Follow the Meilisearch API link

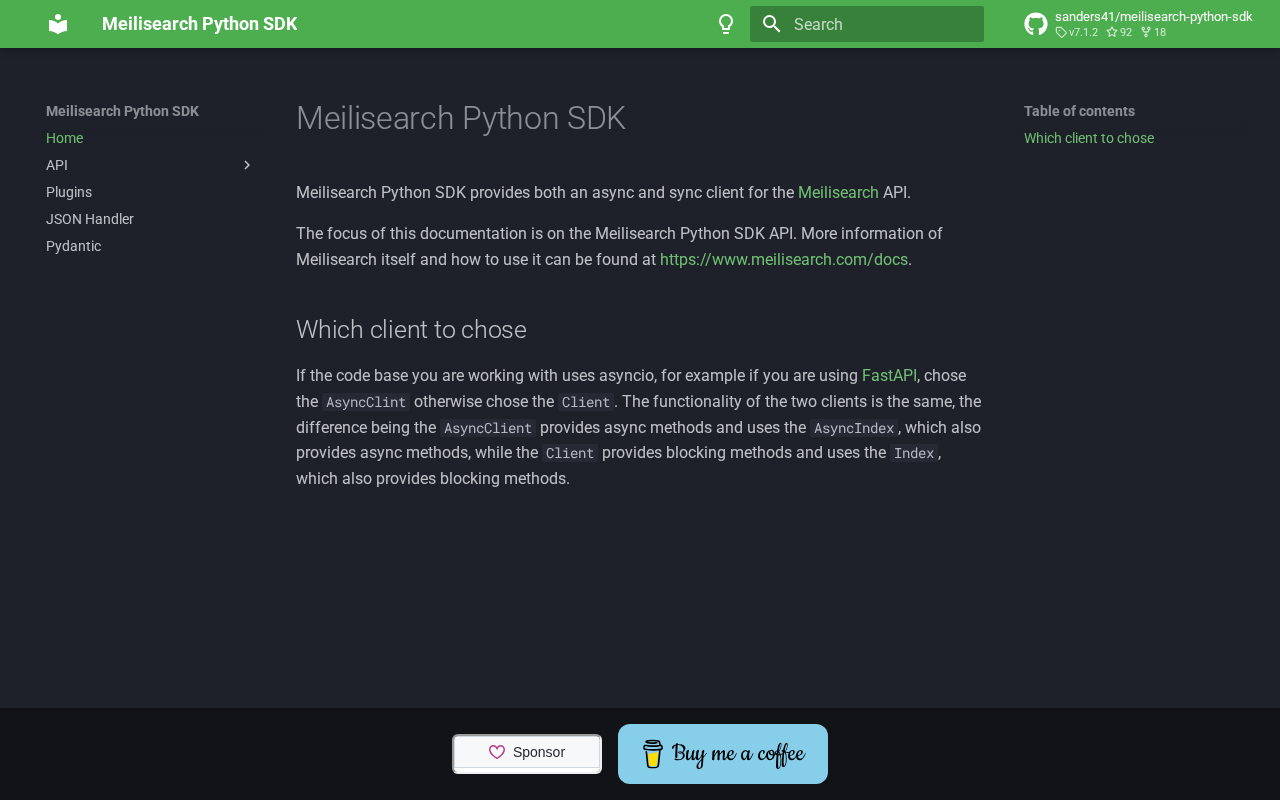coord(838,192)
